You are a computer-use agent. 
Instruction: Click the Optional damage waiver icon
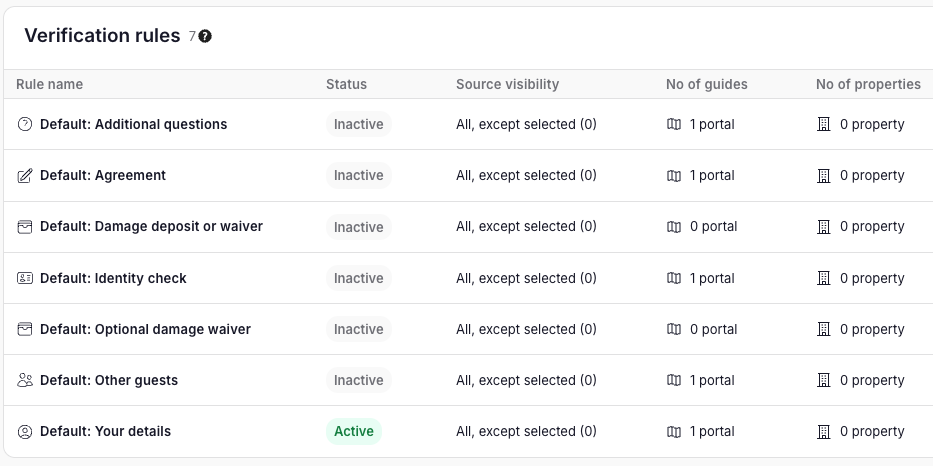click(x=25, y=329)
